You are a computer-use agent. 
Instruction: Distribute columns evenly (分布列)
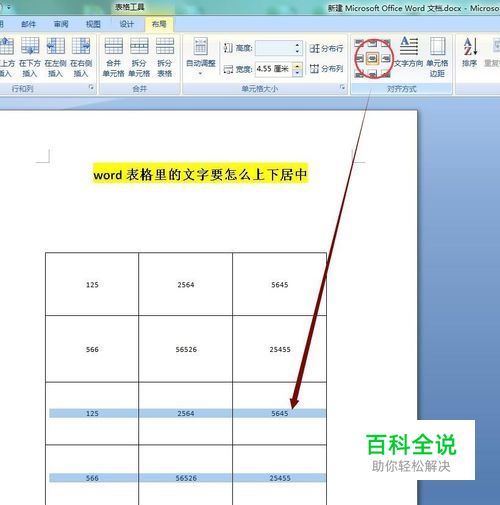click(x=326, y=69)
